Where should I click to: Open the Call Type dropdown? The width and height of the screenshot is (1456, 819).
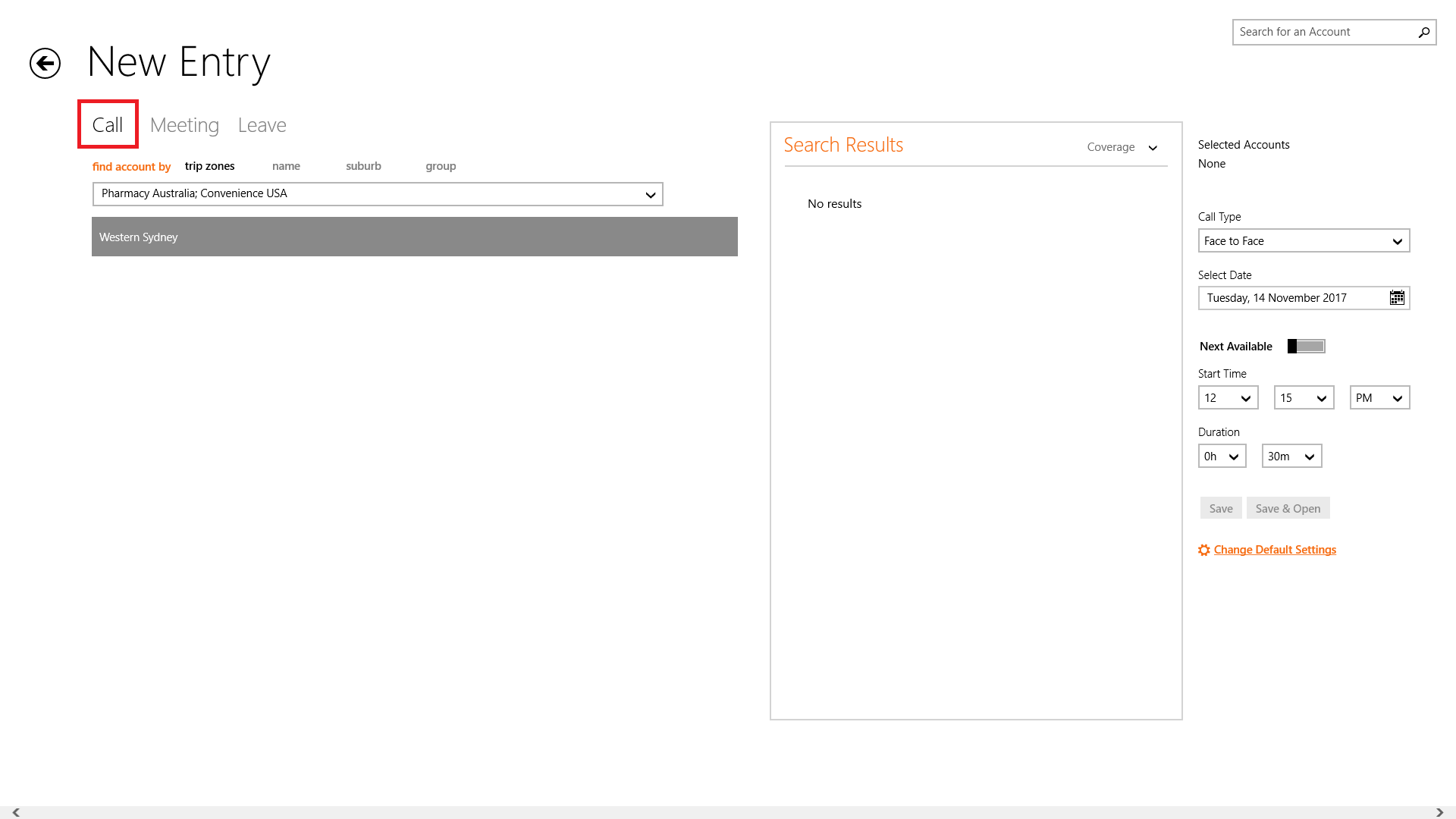(x=1303, y=241)
